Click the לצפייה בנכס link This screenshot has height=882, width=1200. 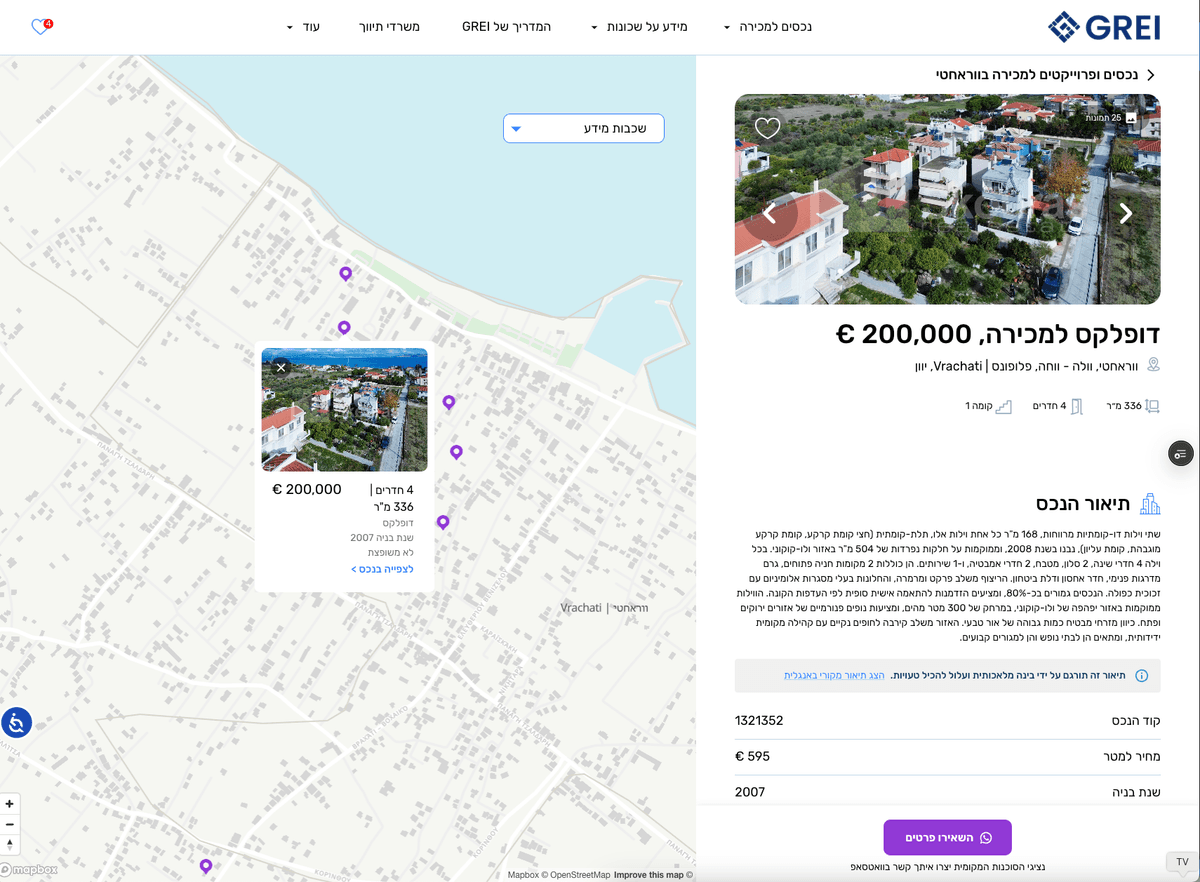pos(382,569)
